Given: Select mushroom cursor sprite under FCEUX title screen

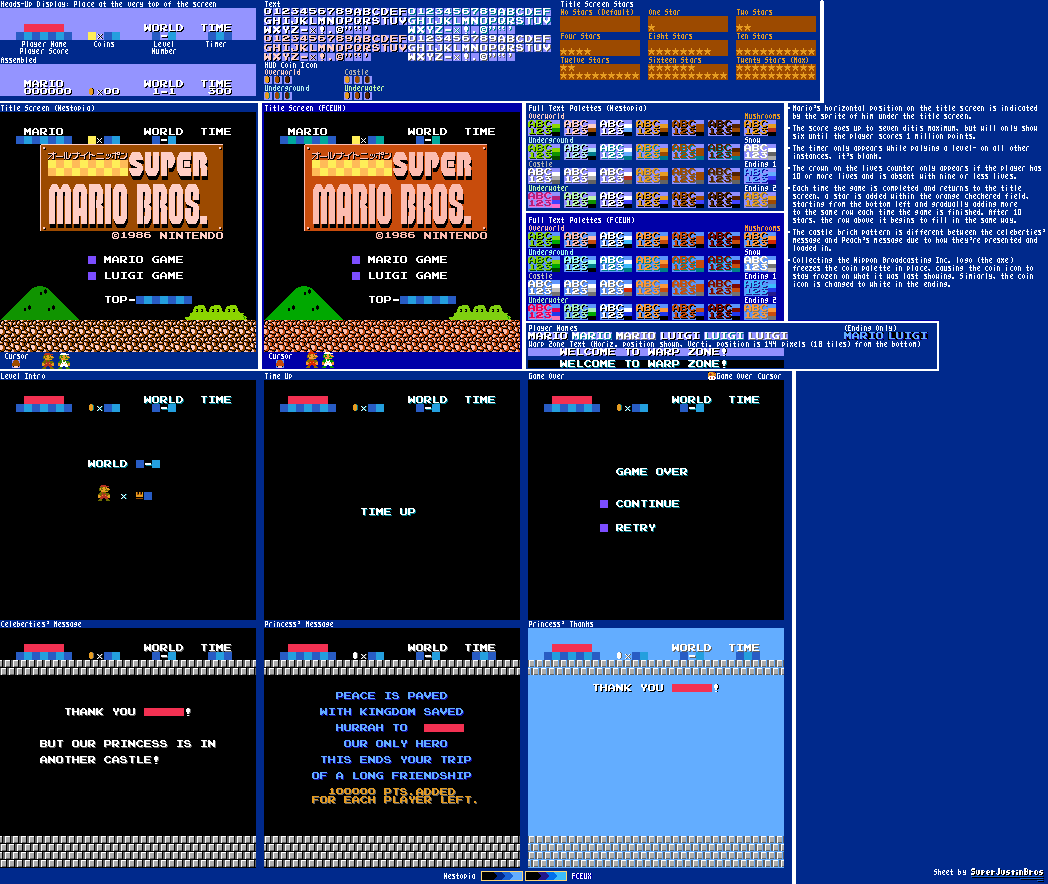Looking at the screenshot, I should pyautogui.click(x=280, y=364).
